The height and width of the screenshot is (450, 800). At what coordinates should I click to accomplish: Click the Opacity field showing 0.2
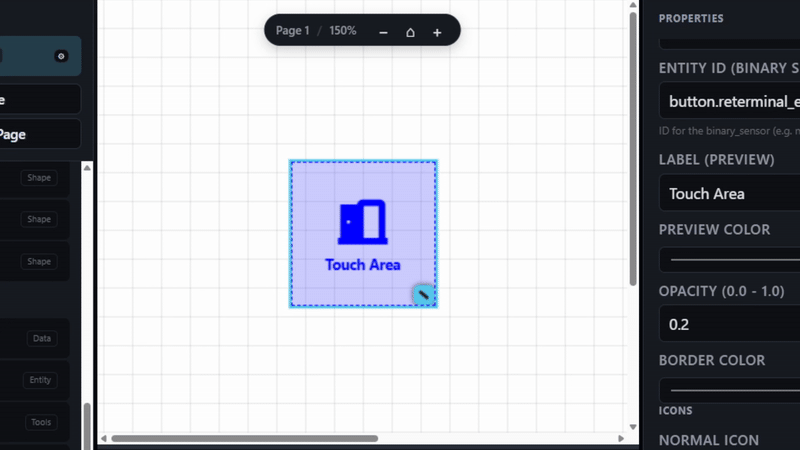tap(730, 324)
